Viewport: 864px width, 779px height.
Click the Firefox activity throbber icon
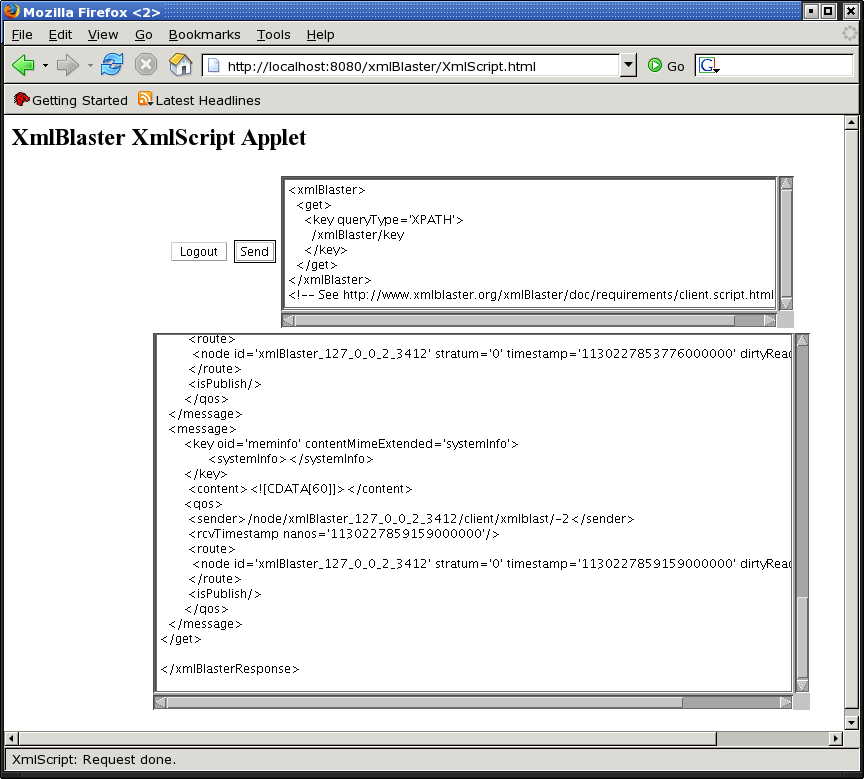point(850,34)
